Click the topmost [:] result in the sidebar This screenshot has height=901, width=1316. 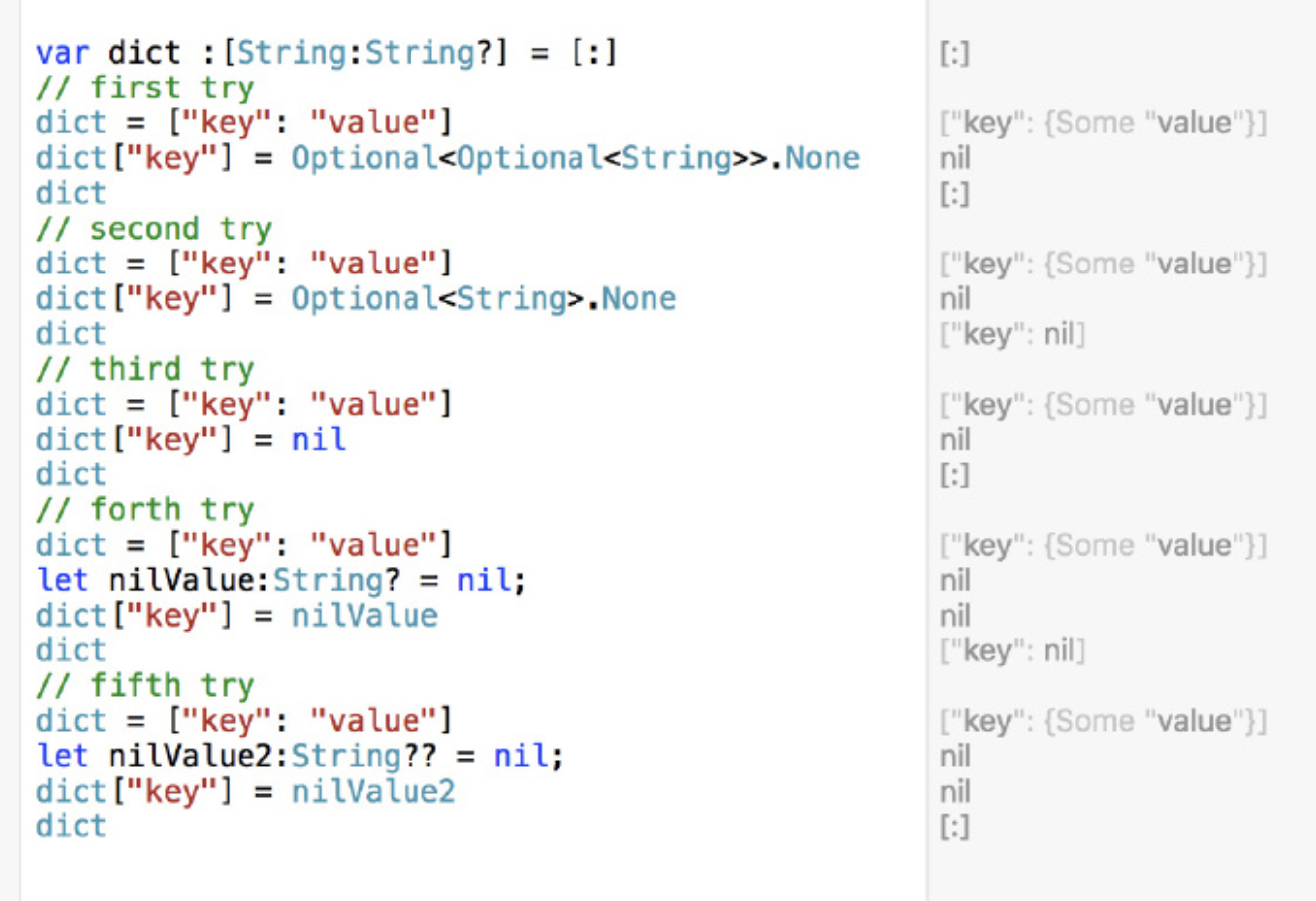point(954,53)
